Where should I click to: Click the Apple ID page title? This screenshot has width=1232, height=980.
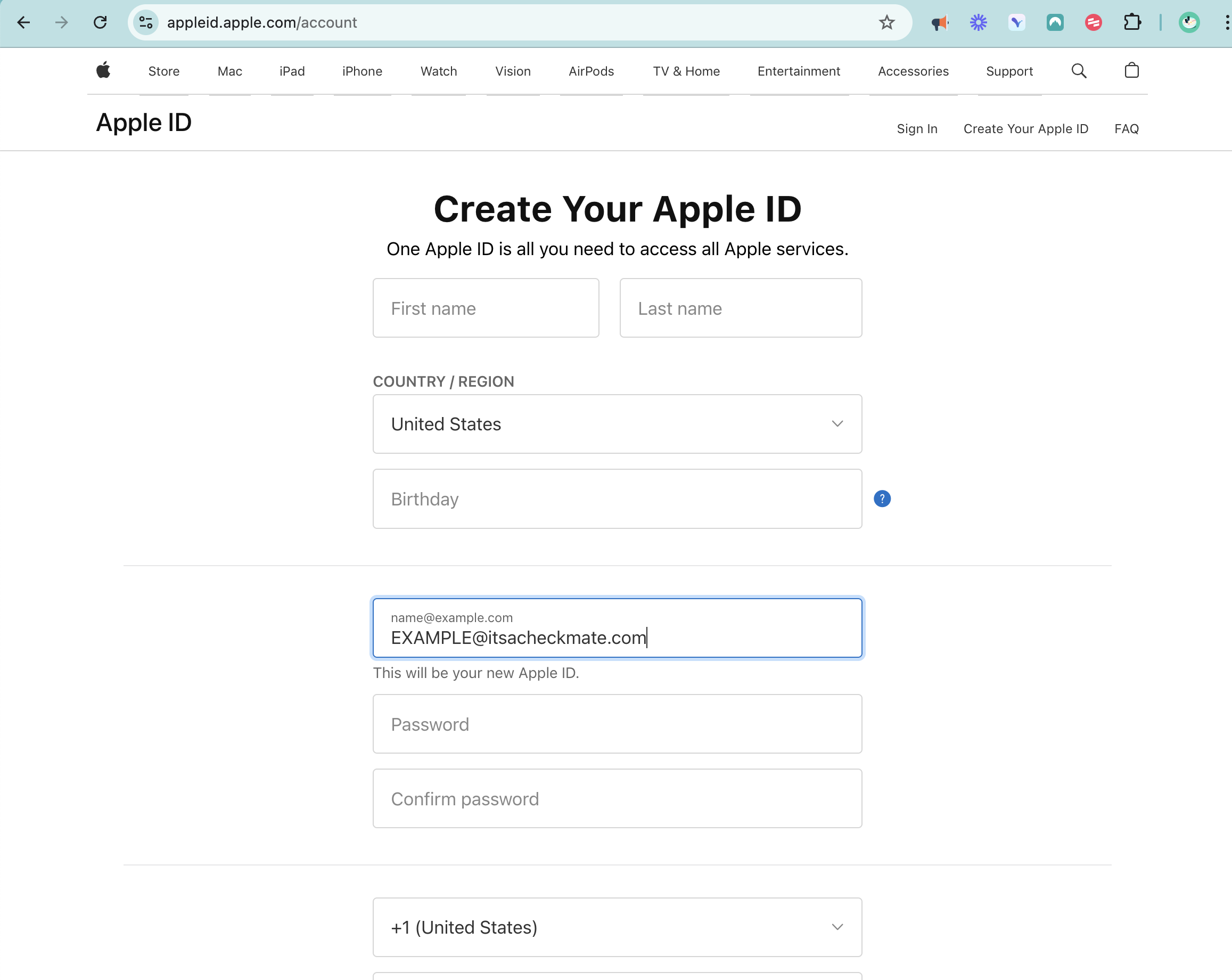pos(143,123)
